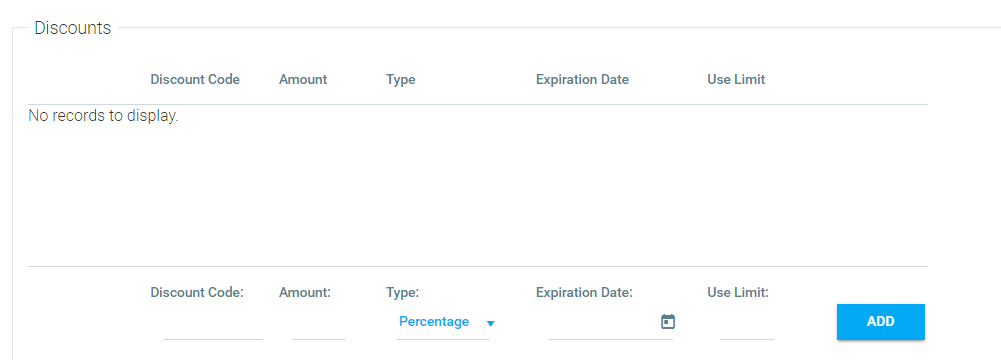
Task: Click the "Use Limit:" form label
Action: point(738,293)
